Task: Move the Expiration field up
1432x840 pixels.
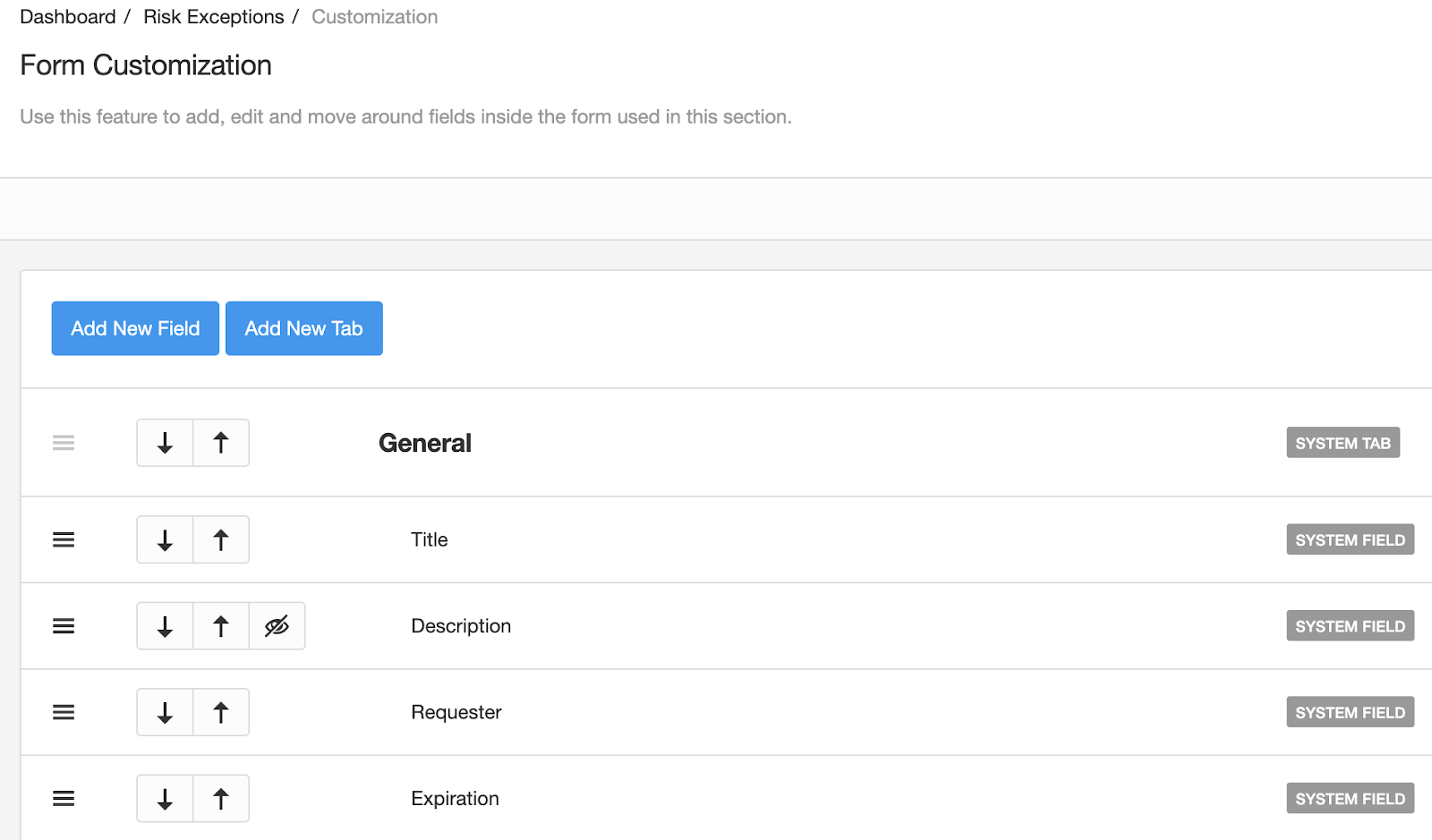Action: coord(221,799)
